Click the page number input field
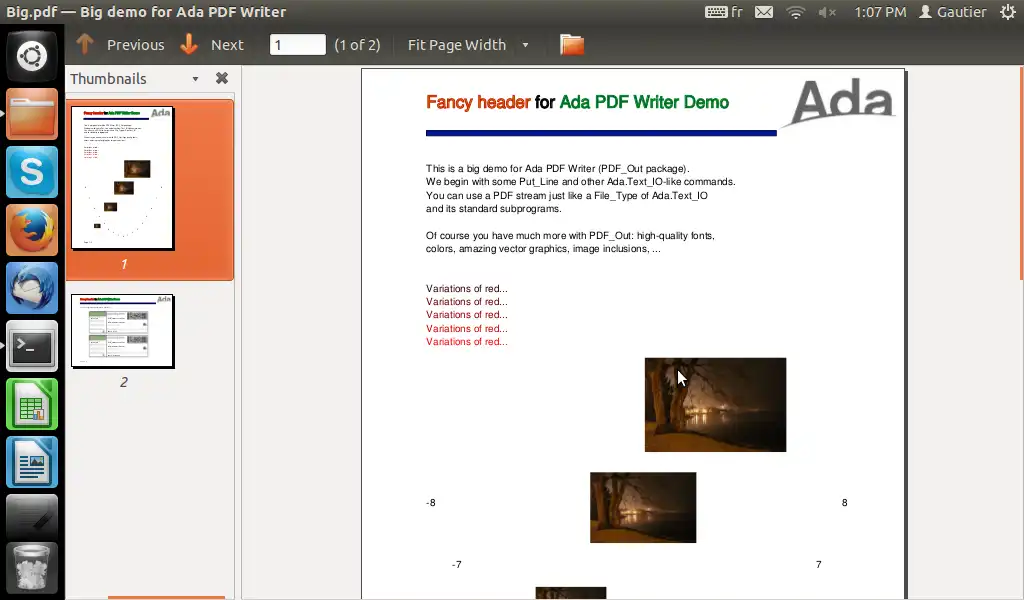The width and height of the screenshot is (1024, 600). (298, 44)
